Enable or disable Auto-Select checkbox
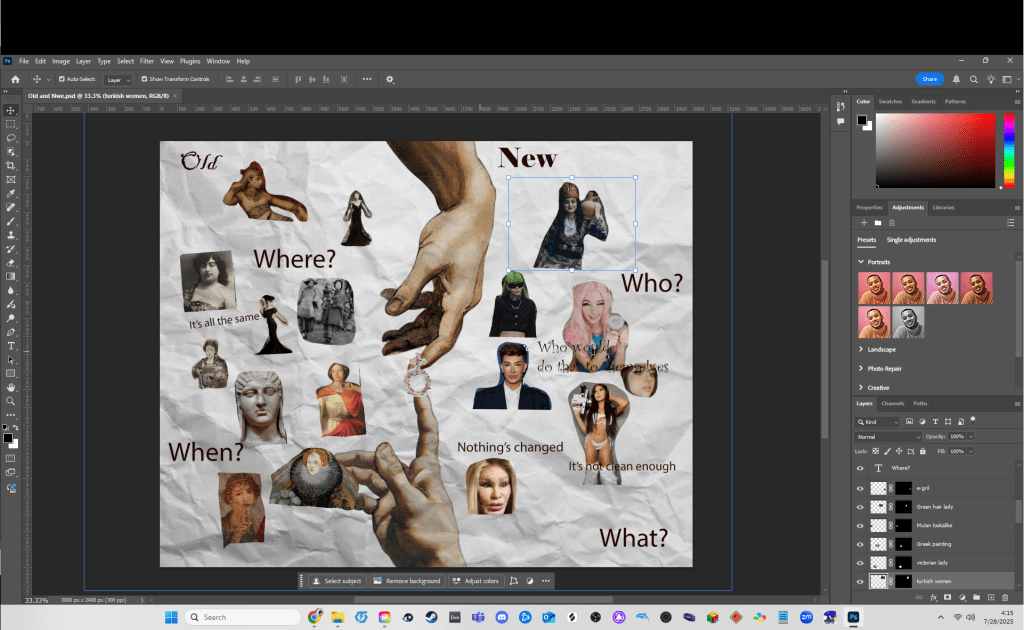Screen dimensions: 1024x630 (x=62, y=79)
